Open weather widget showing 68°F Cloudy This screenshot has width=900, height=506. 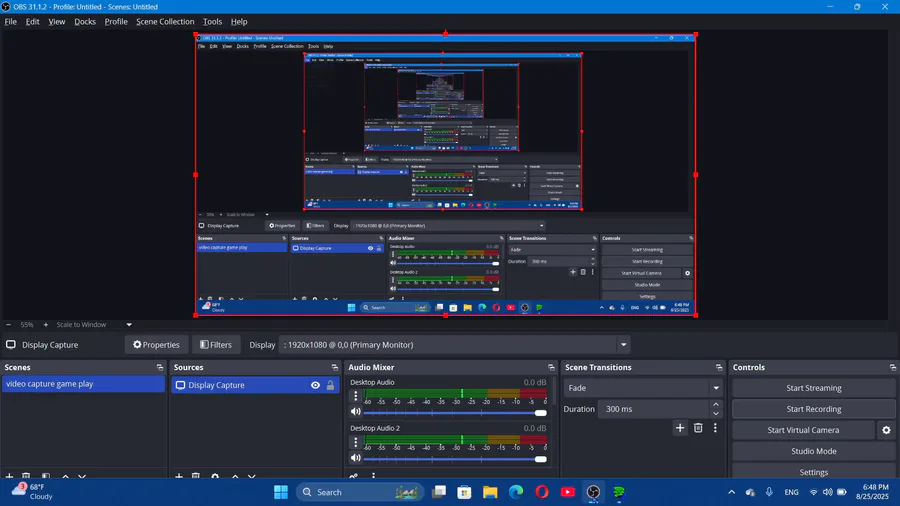pos(33,492)
